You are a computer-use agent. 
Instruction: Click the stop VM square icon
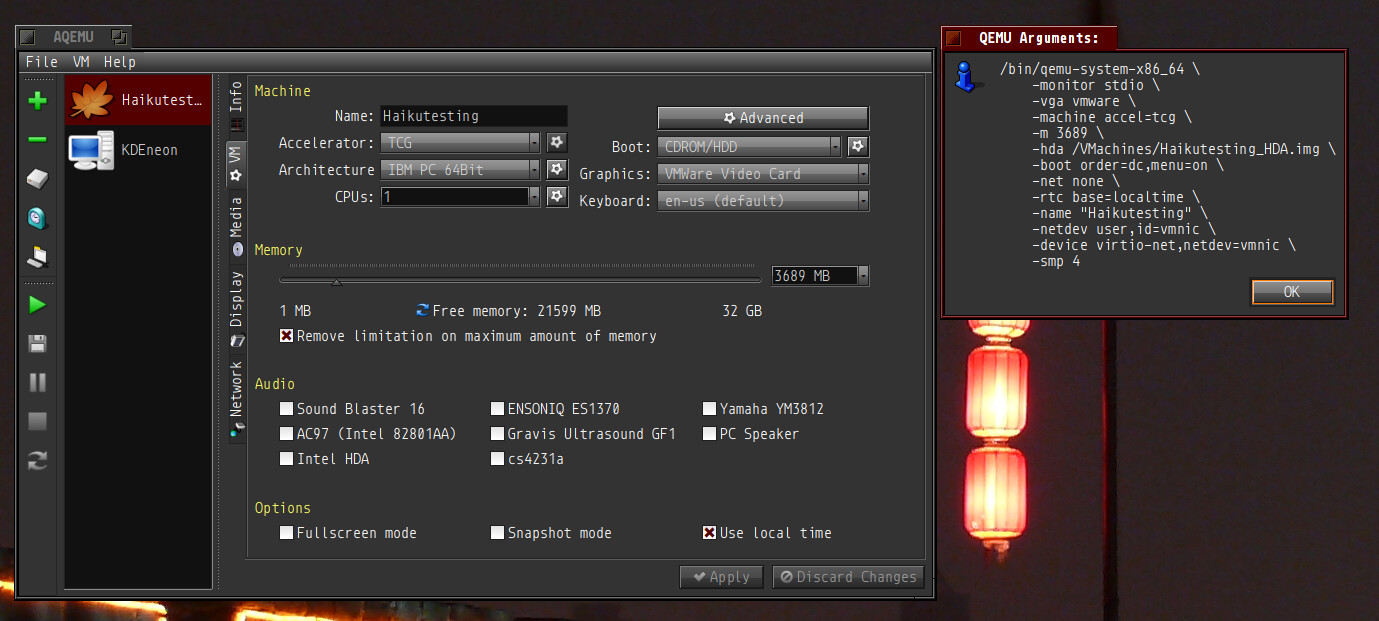click(37, 421)
